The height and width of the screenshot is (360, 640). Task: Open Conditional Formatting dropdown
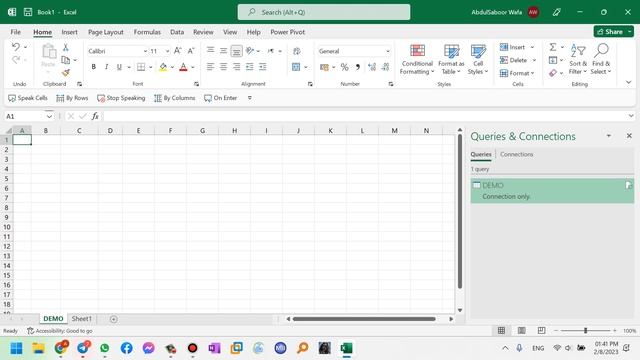[x=417, y=60]
